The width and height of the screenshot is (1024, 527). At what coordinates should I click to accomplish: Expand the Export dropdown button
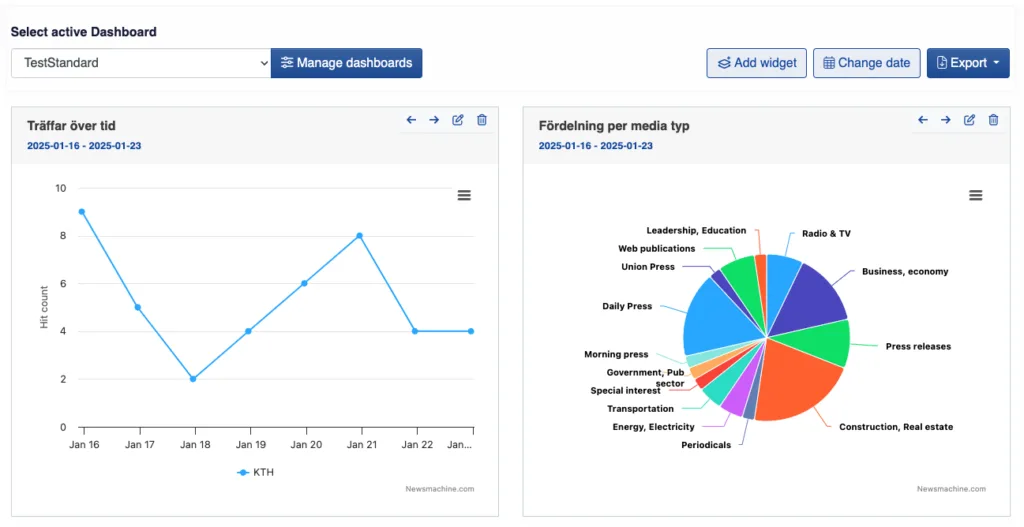967,63
